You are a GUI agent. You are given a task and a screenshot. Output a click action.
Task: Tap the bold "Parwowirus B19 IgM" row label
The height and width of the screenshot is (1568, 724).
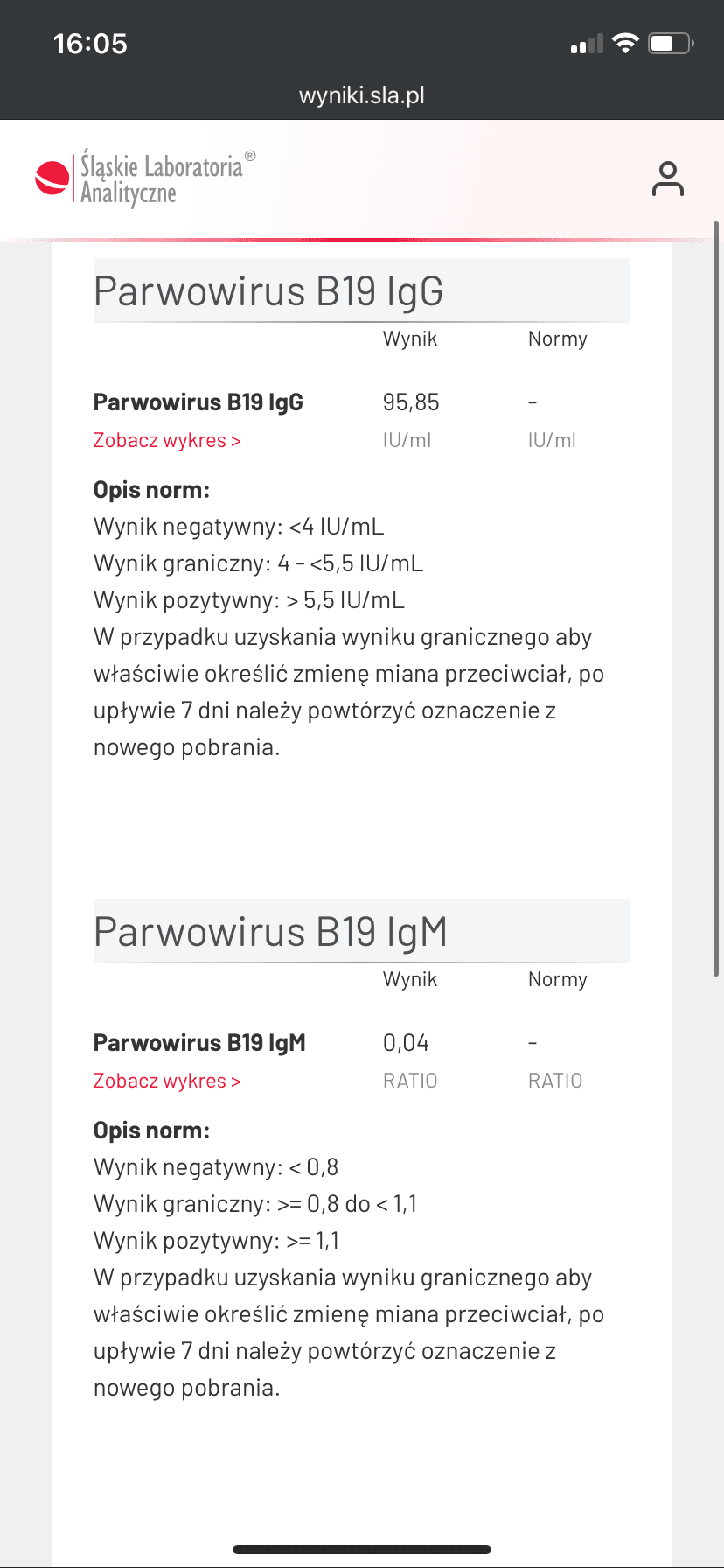[x=199, y=1043]
